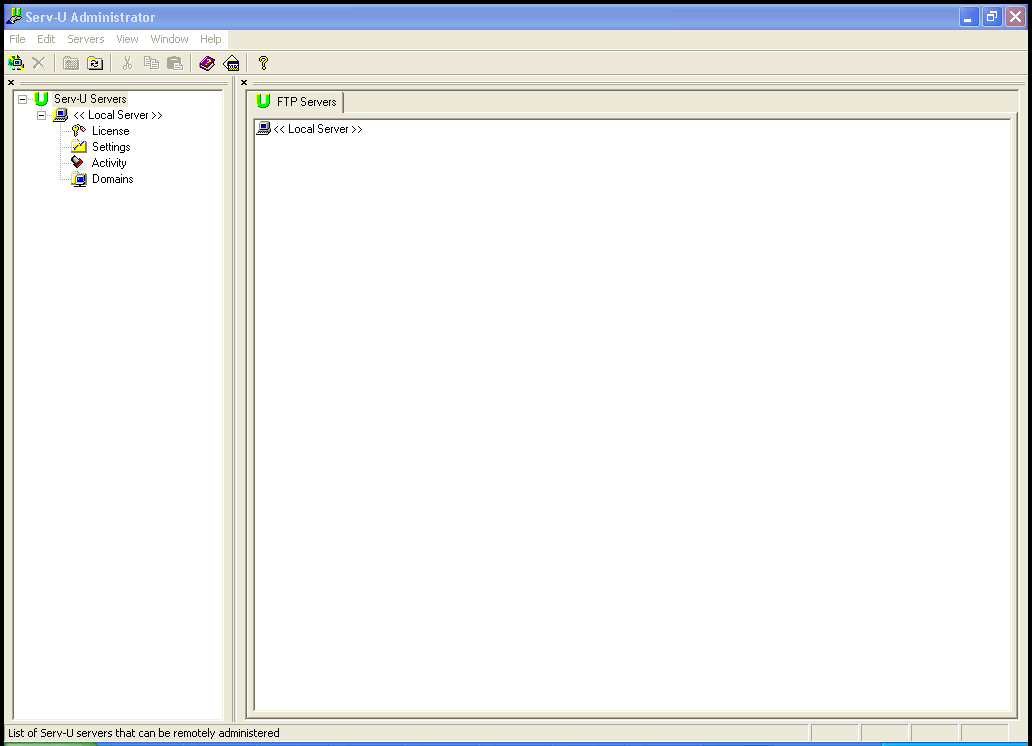
Task: Click the status bar text about remote administration
Action: 143,733
